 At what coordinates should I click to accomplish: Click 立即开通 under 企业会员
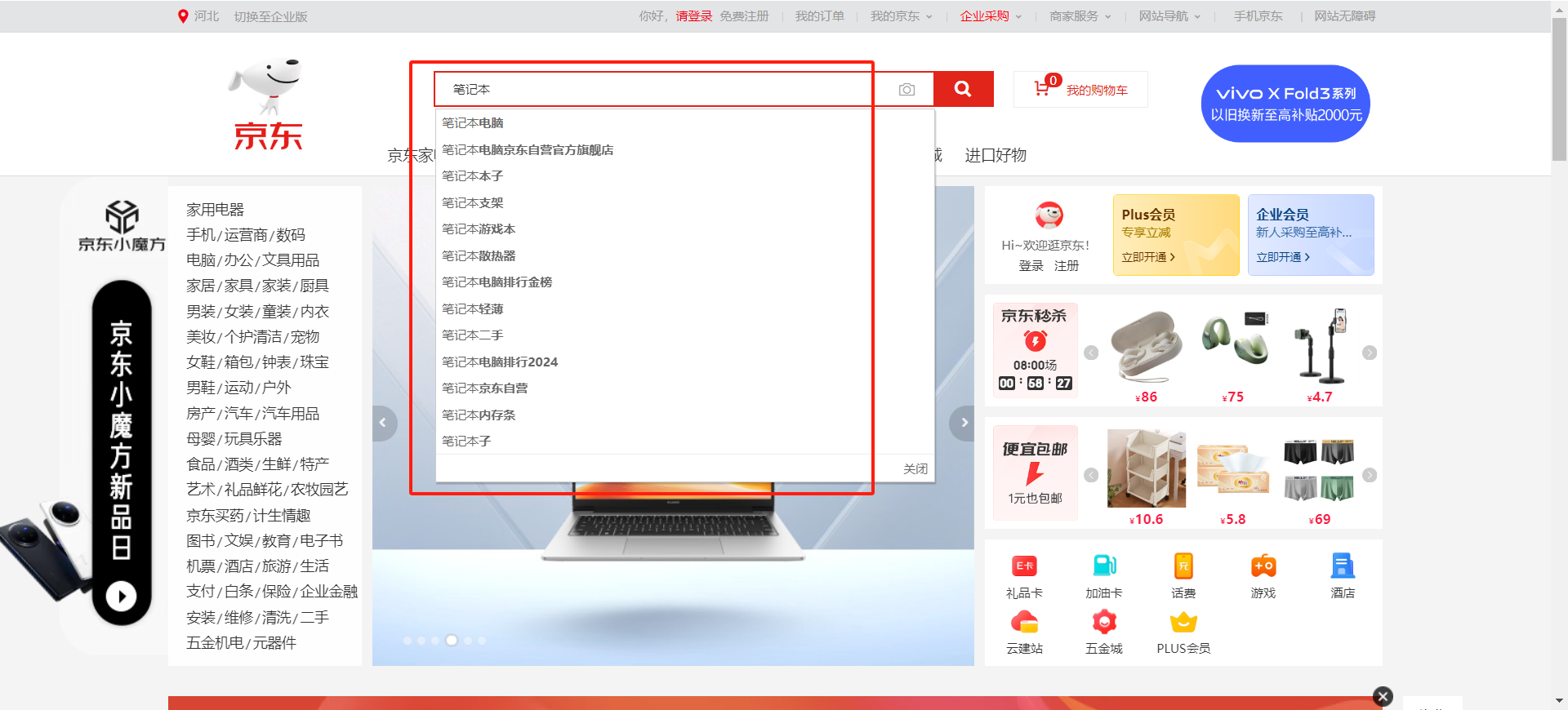point(1282,257)
